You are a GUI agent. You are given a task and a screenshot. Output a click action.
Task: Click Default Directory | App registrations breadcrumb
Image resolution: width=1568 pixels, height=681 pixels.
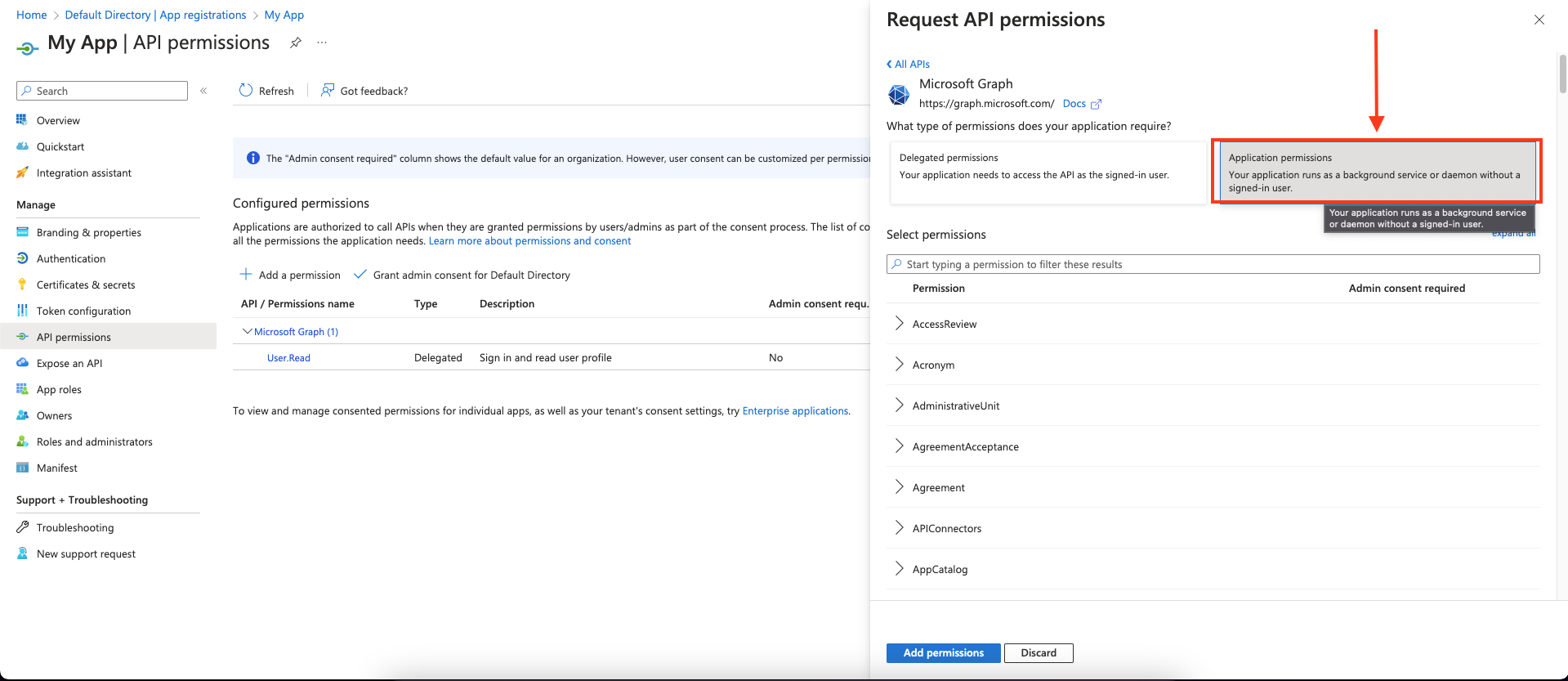155,15
